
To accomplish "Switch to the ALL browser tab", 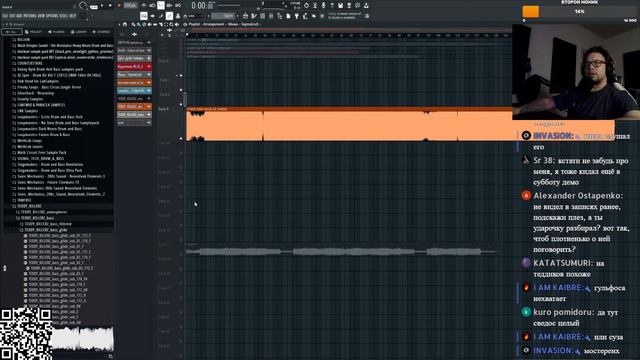I will coord(12,32).
